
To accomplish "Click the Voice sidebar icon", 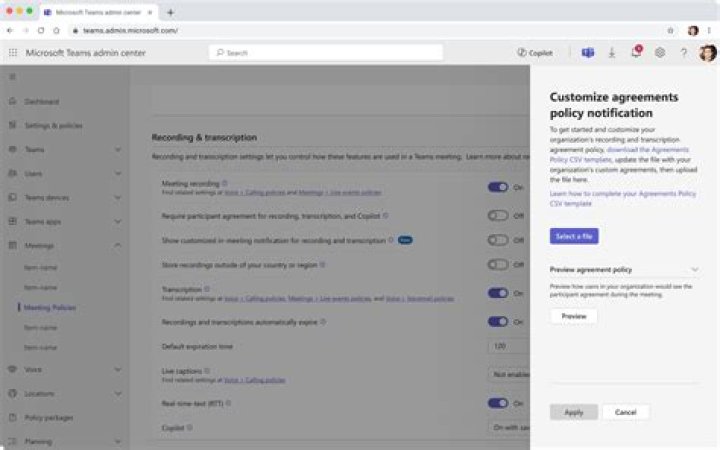I will coord(13,369).
